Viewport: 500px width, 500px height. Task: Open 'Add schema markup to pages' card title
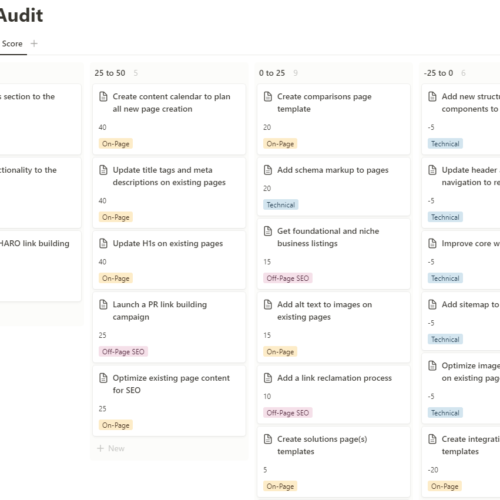(x=333, y=170)
